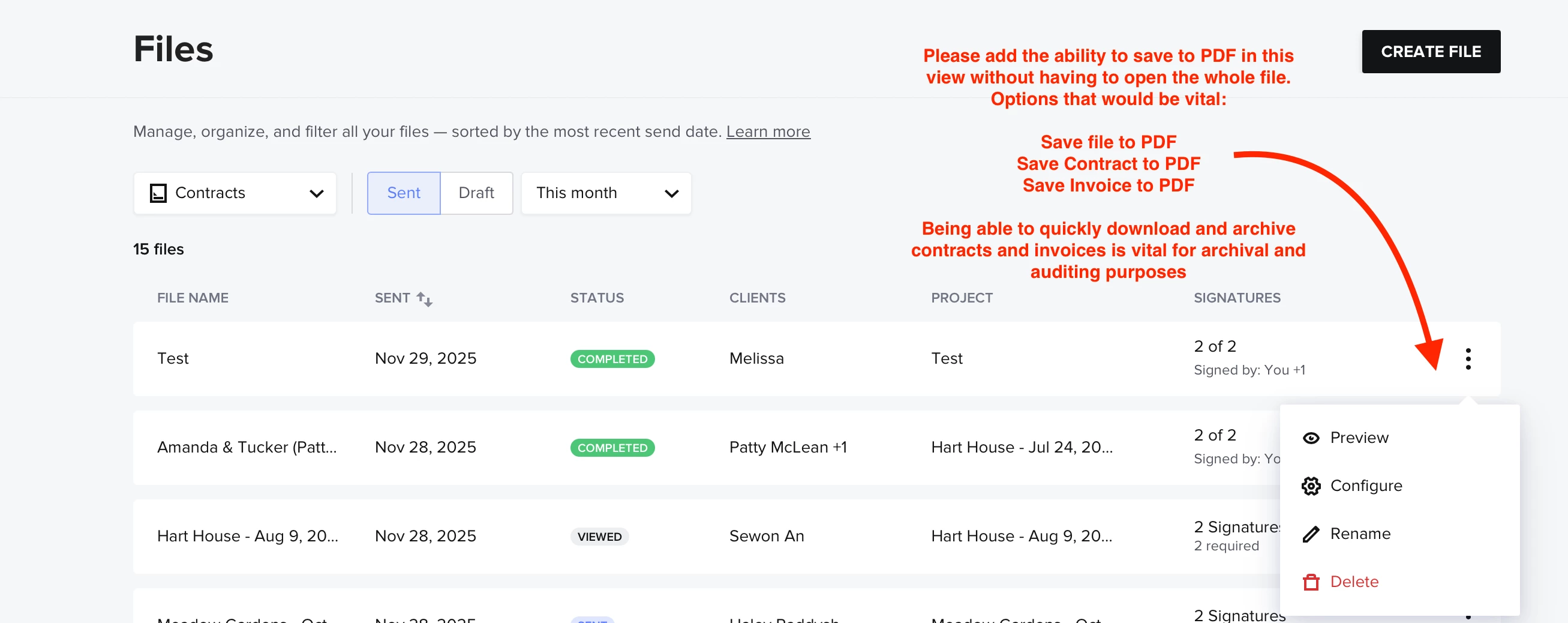Viewport: 1568px width, 623px height.
Task: Open the Amanda & Tucker file row
Action: click(247, 448)
